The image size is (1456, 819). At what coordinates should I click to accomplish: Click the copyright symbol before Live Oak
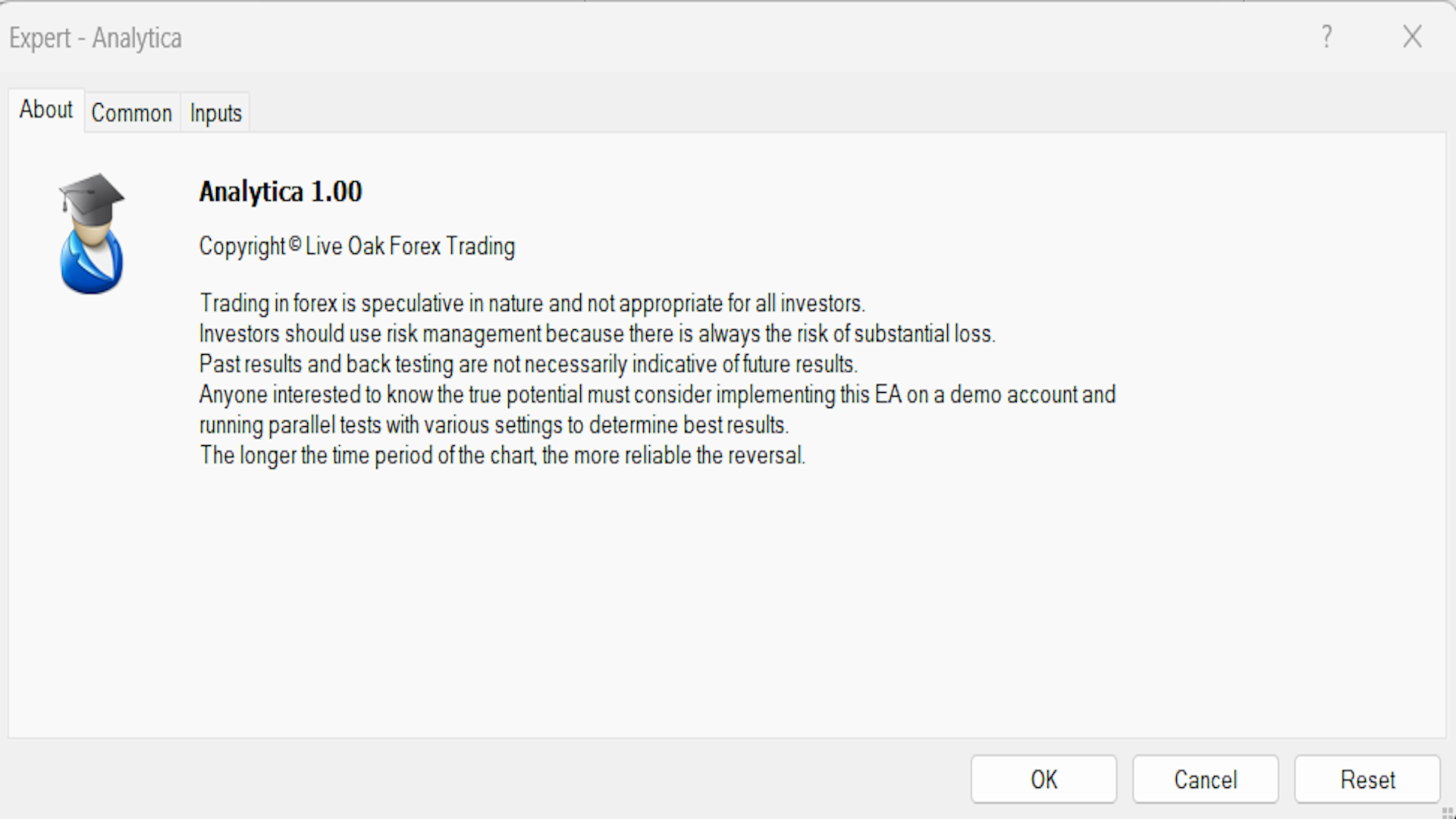tap(295, 244)
